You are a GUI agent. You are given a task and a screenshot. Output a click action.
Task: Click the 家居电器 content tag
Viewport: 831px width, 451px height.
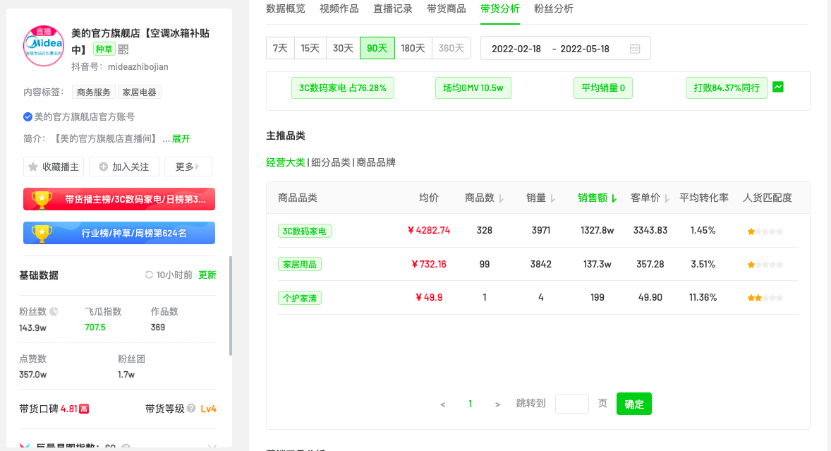tap(139, 92)
